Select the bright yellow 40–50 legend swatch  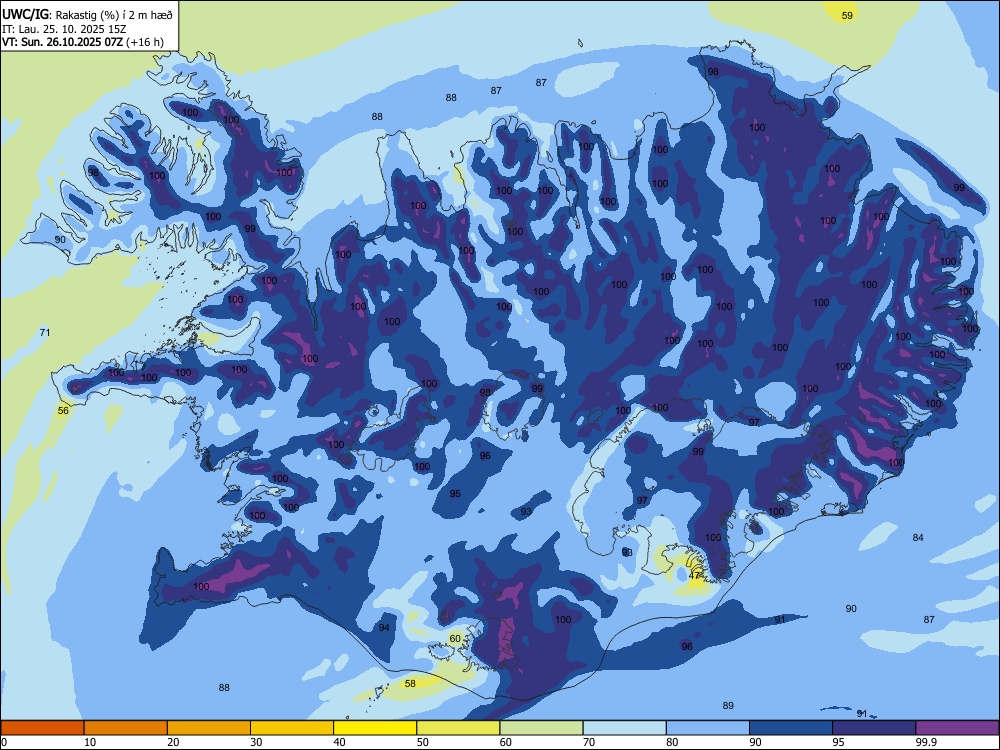(x=375, y=728)
